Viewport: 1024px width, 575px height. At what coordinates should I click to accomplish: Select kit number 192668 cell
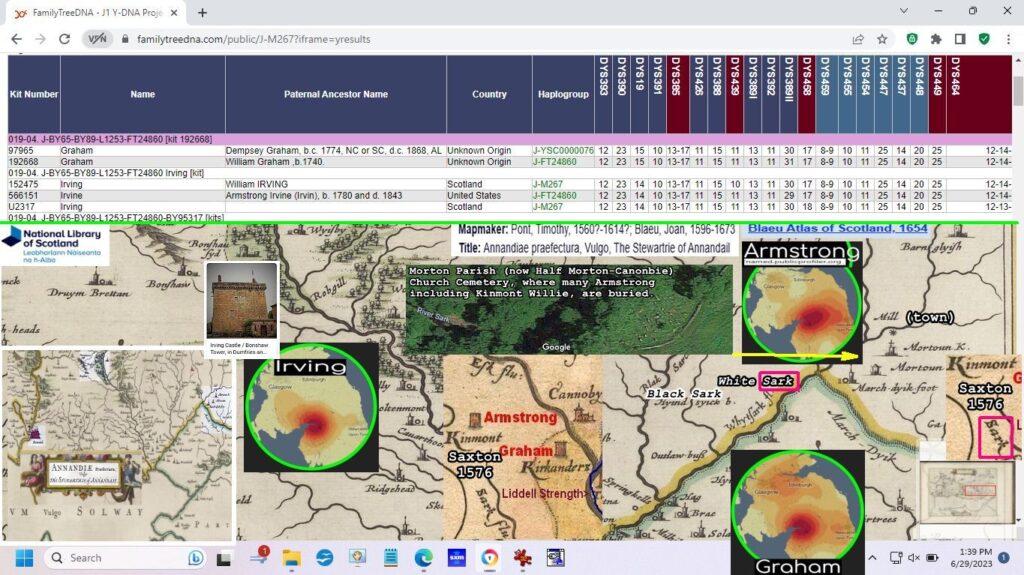click(34, 162)
